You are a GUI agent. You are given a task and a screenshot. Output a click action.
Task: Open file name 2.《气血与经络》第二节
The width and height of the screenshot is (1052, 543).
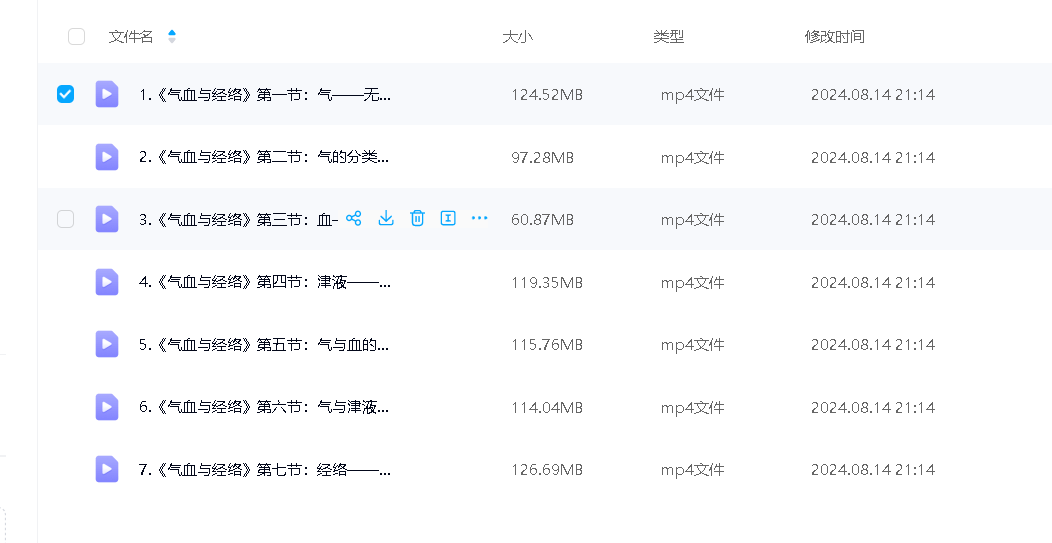[264, 157]
